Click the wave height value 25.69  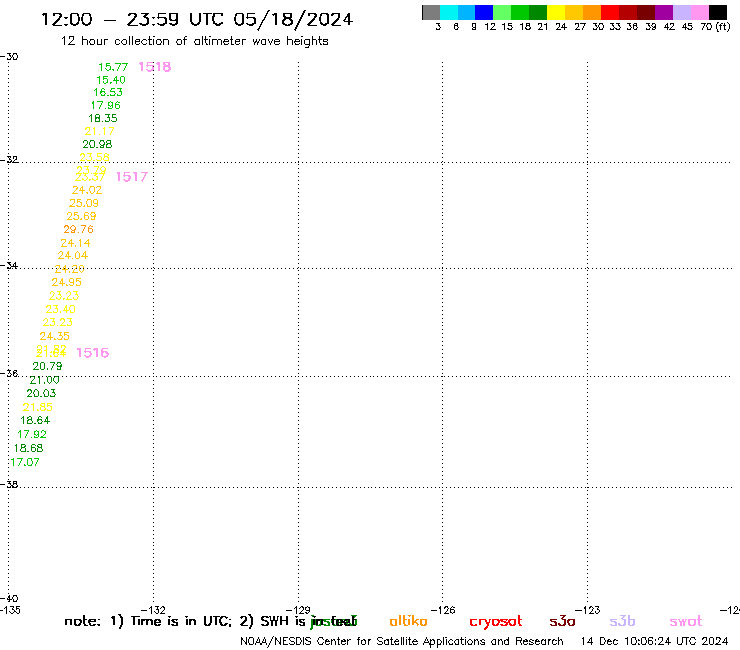click(x=81, y=216)
